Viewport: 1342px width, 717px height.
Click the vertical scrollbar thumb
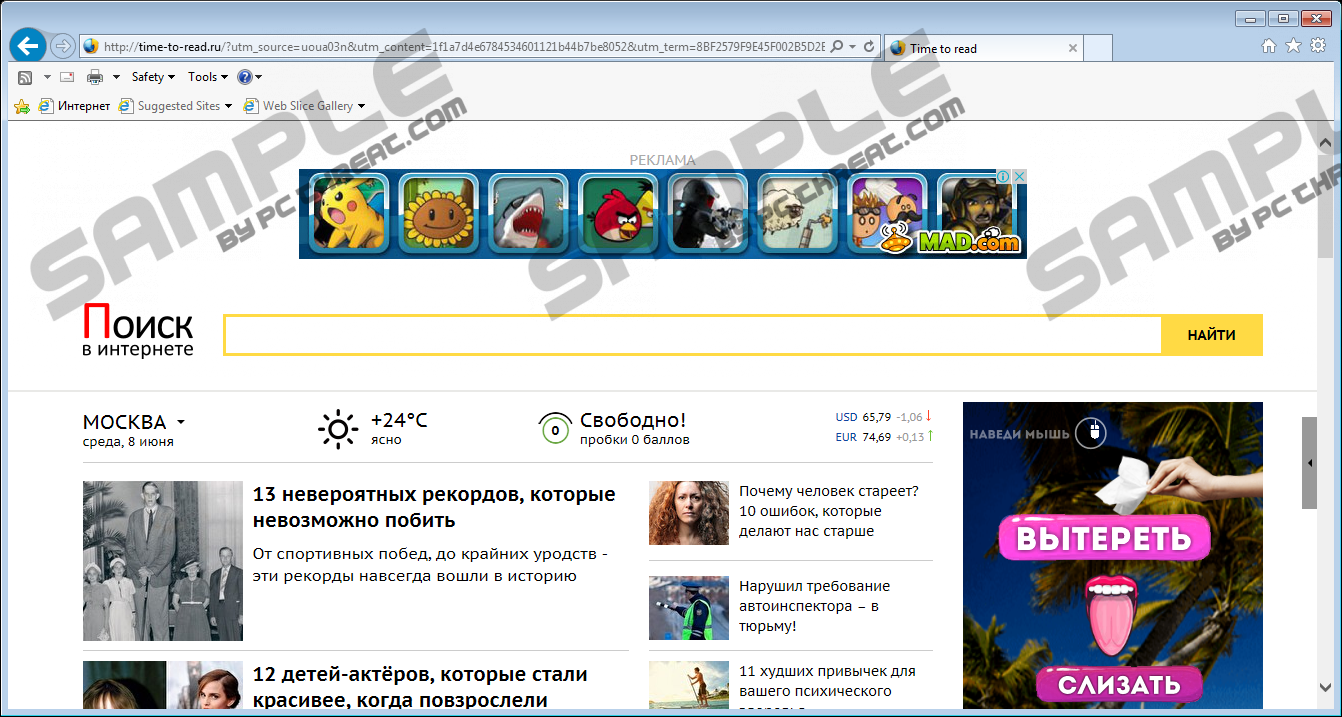click(1309, 462)
